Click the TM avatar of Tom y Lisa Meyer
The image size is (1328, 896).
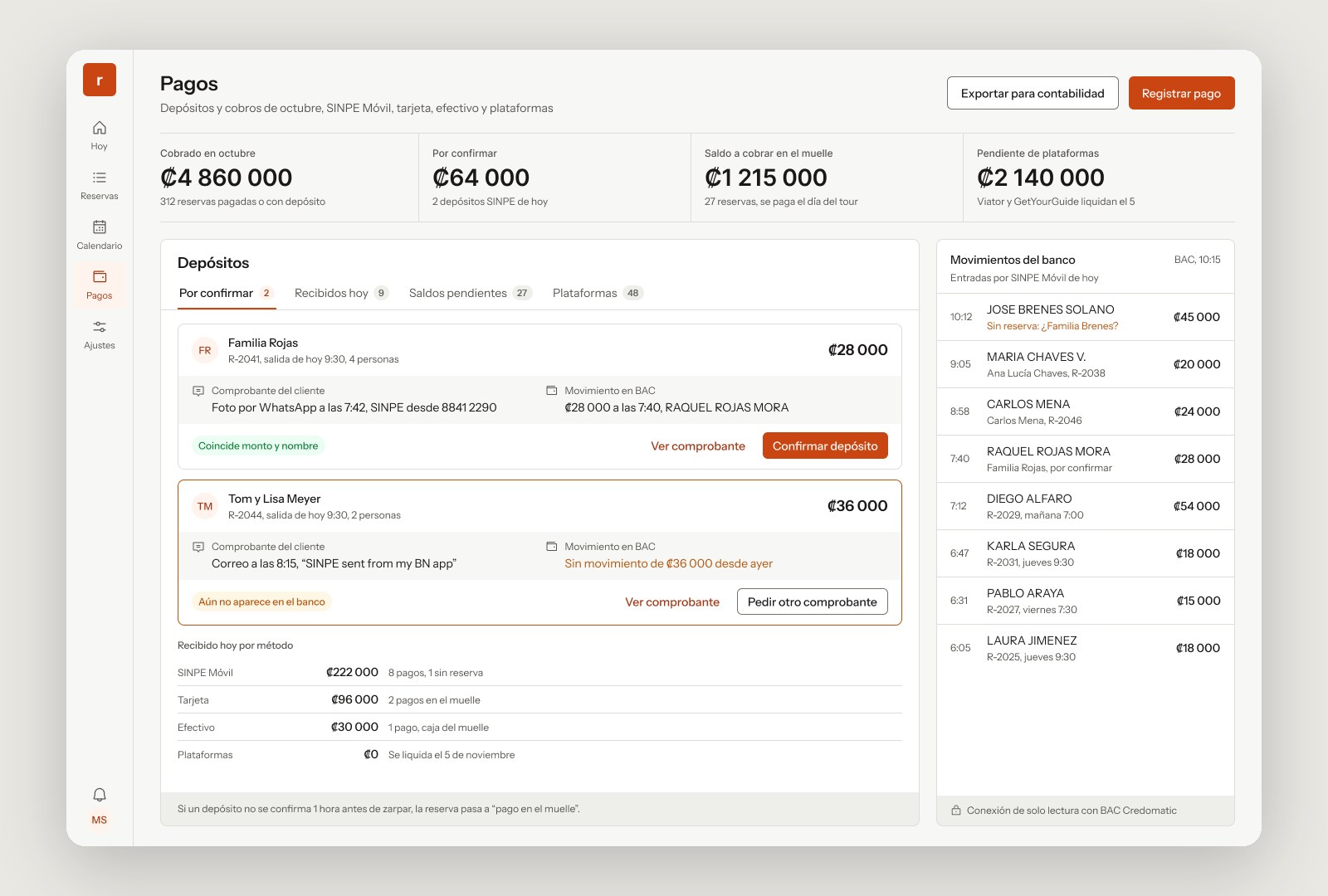(x=205, y=506)
